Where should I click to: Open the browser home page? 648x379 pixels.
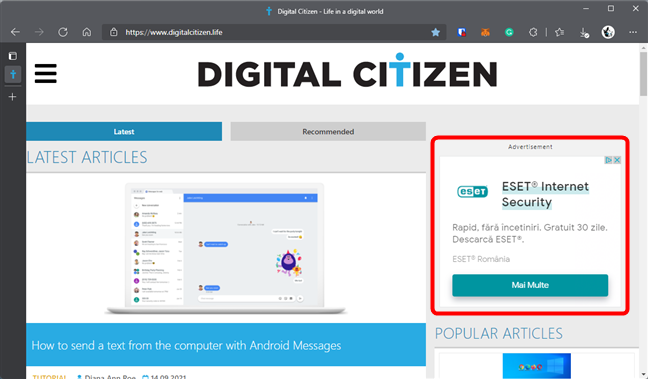[x=87, y=32]
